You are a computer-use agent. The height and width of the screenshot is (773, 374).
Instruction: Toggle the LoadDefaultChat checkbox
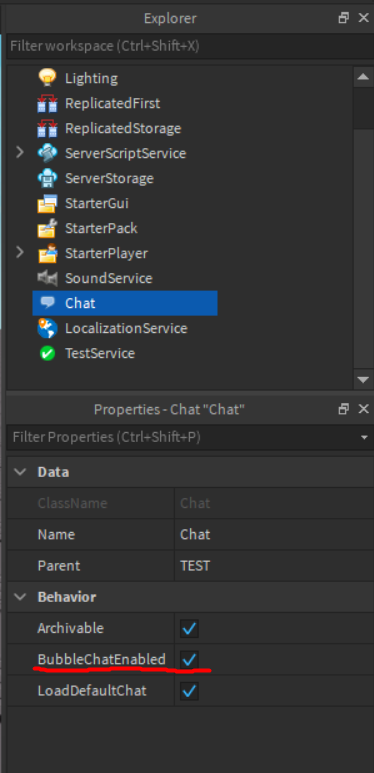(x=190, y=691)
